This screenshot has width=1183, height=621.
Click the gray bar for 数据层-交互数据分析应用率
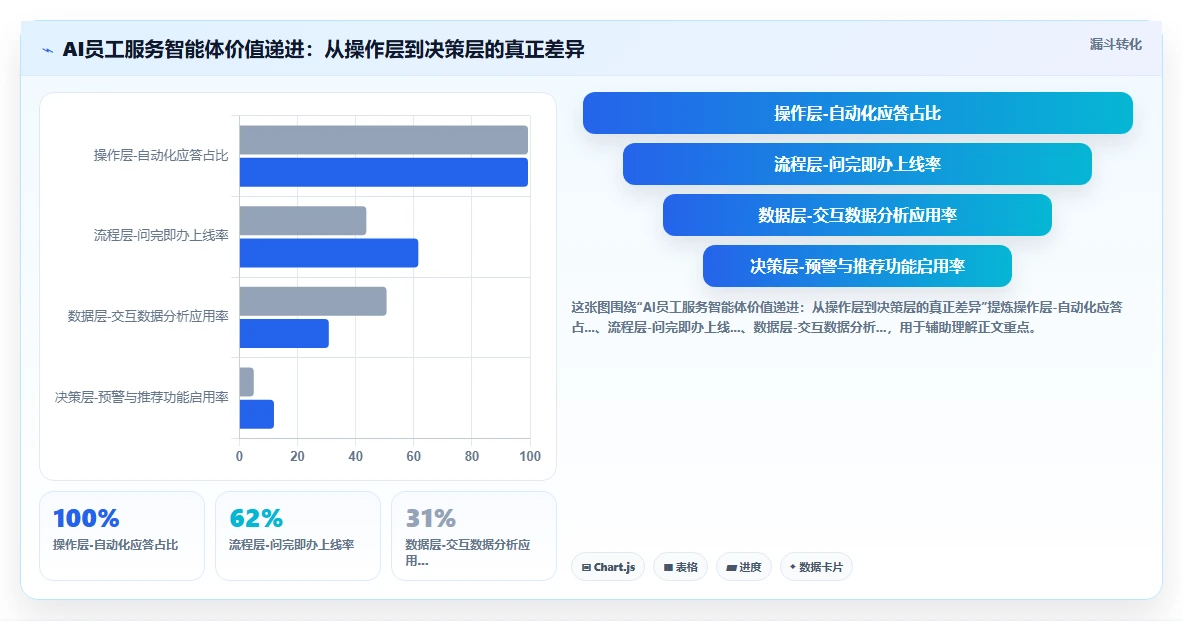(313, 301)
